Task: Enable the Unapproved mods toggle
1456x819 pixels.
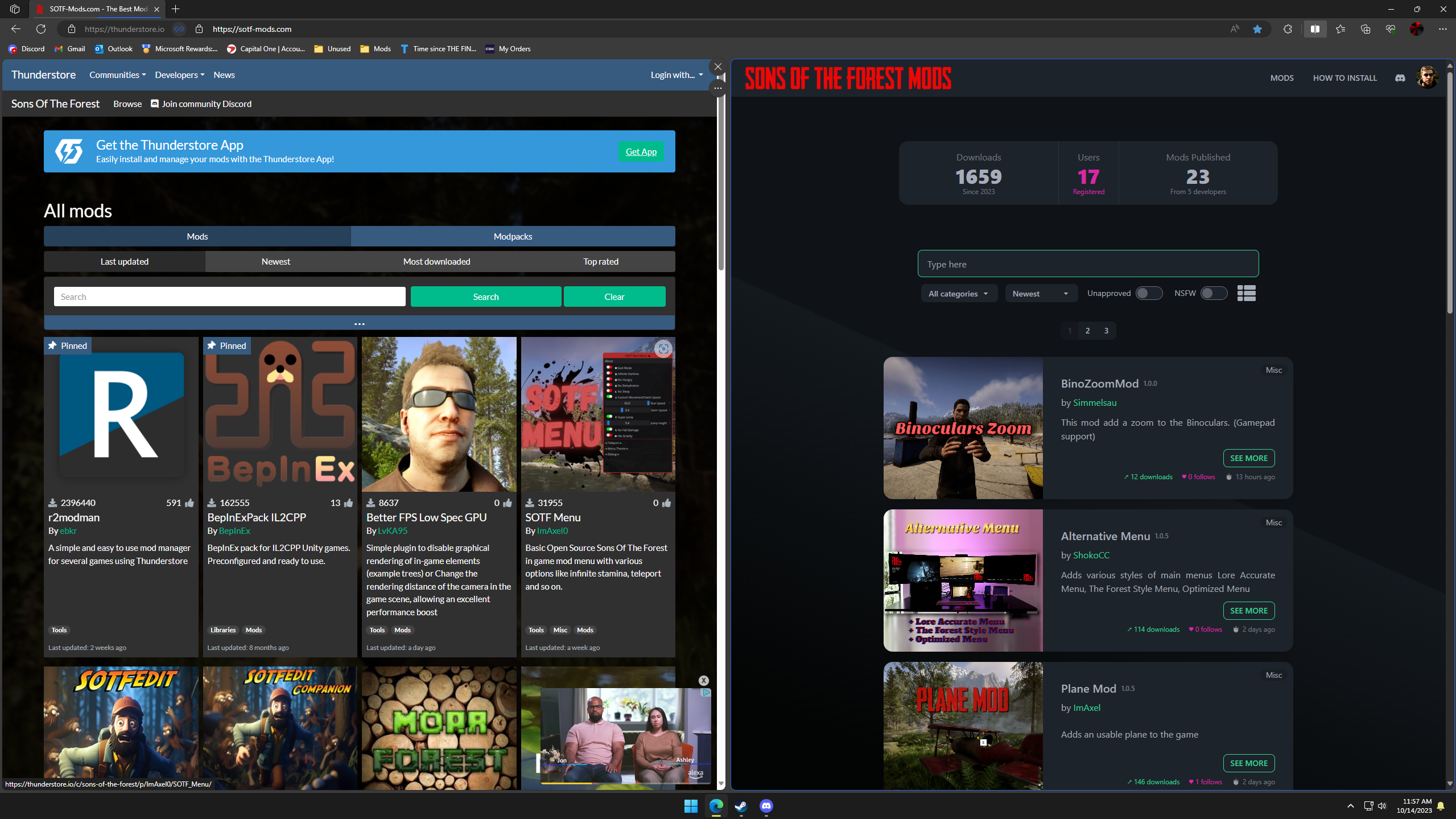Action: pyautogui.click(x=1148, y=293)
